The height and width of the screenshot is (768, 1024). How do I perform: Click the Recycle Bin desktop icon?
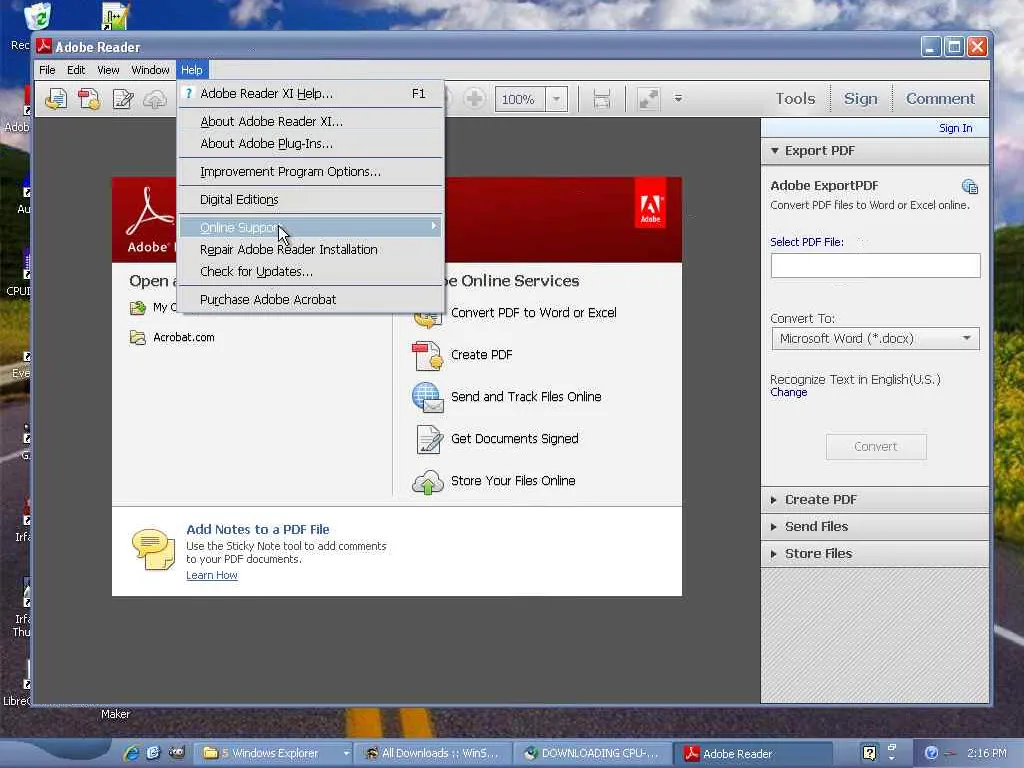pos(37,17)
